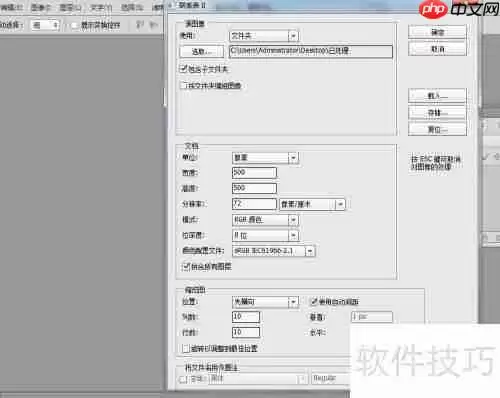The width and height of the screenshot is (500, 398).
Task: Click the Width field showing 500
Action: 254,173
